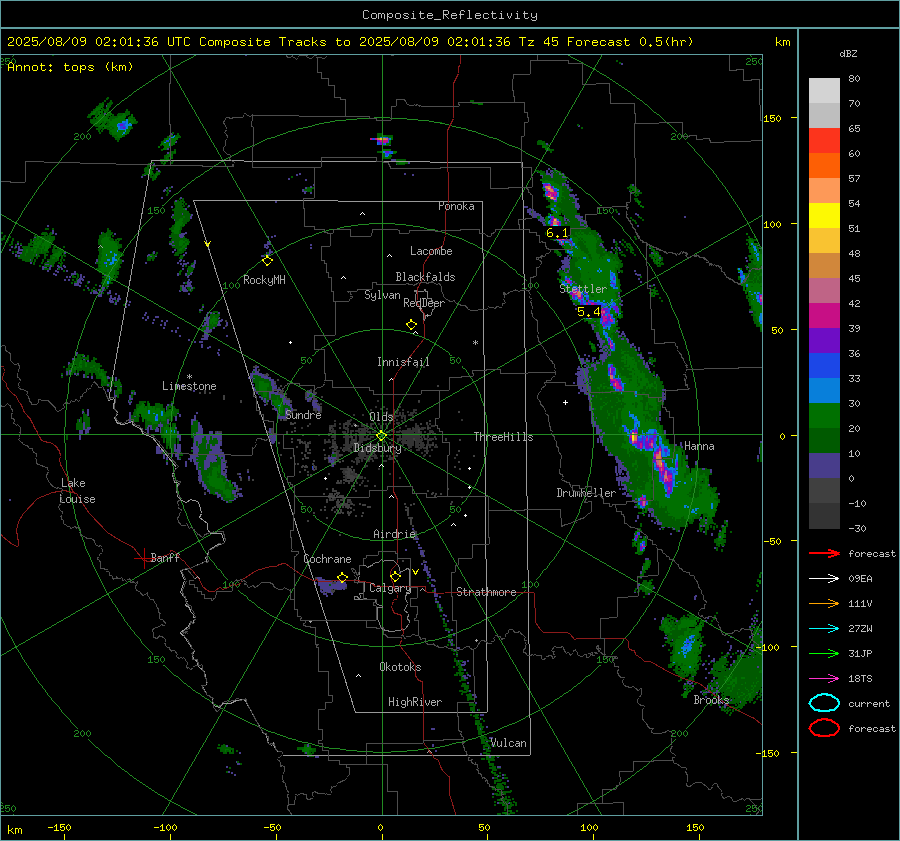
Task: Click the Vulcan city label
Action: [508, 743]
